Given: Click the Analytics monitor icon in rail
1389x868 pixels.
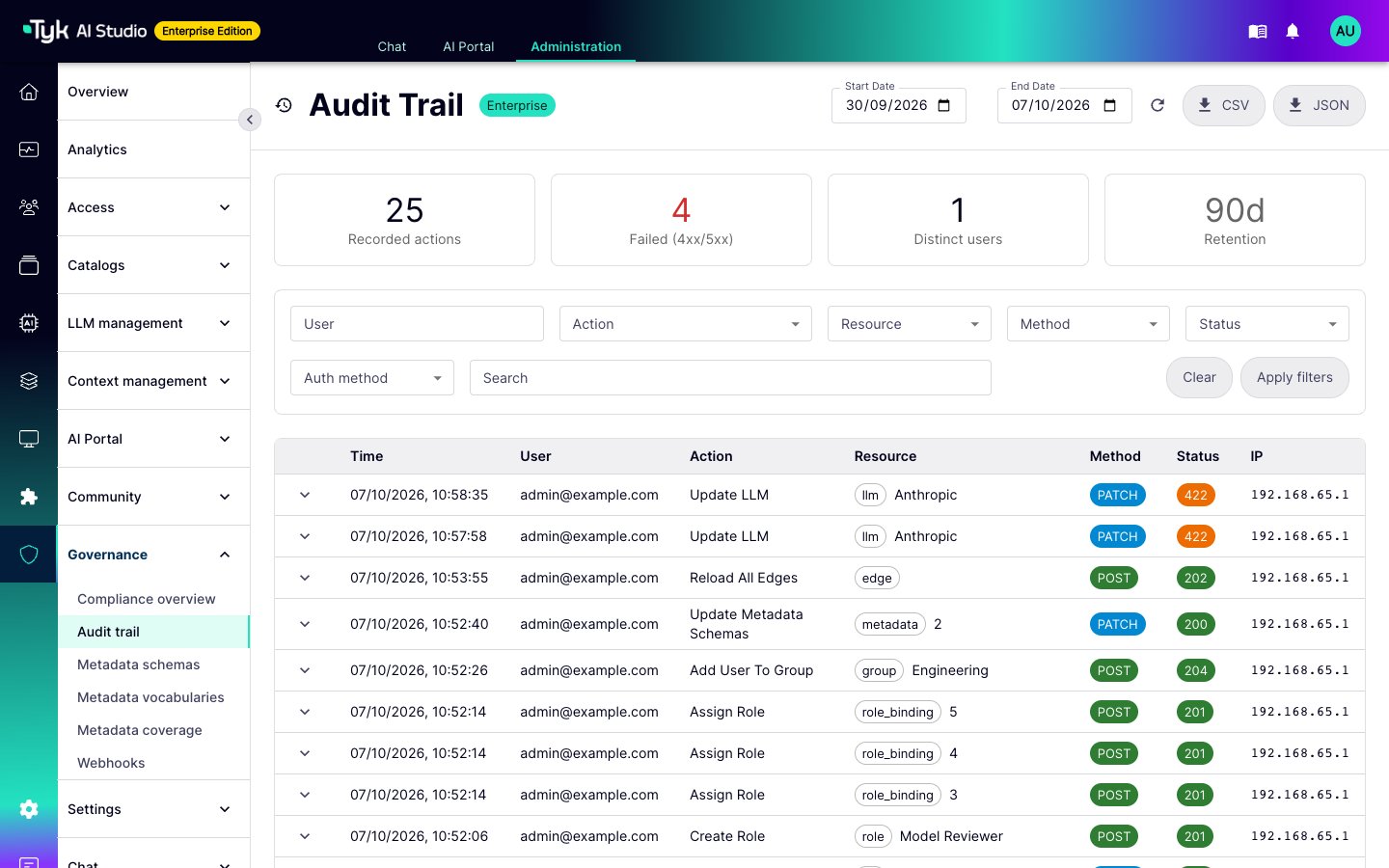Looking at the screenshot, I should click(29, 149).
